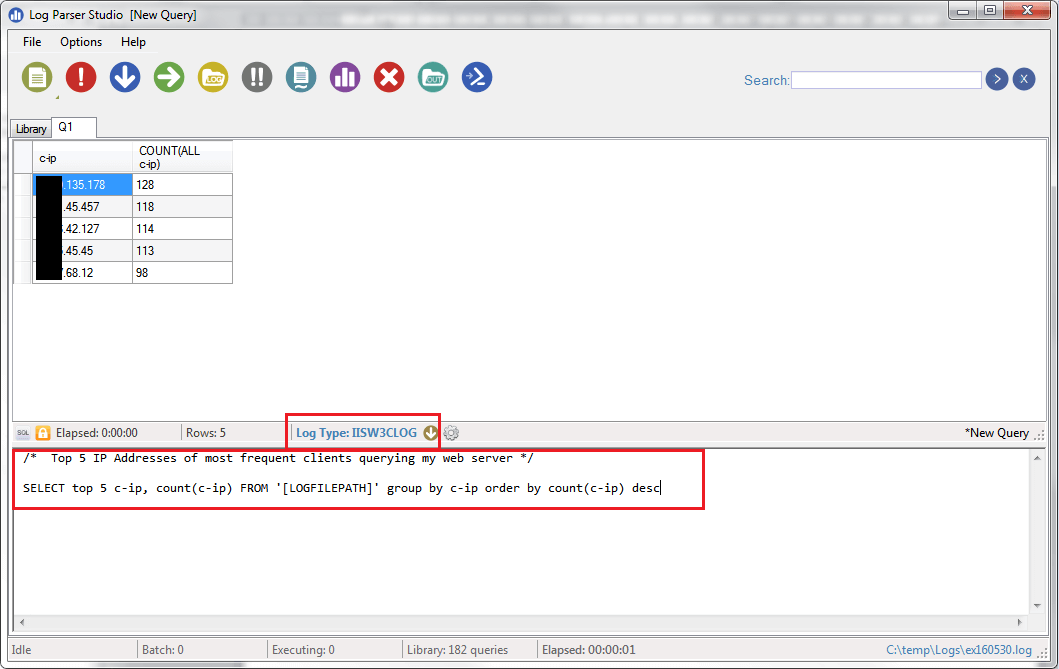Click the Elapsed: 00:00:01 status entry

(x=588, y=650)
